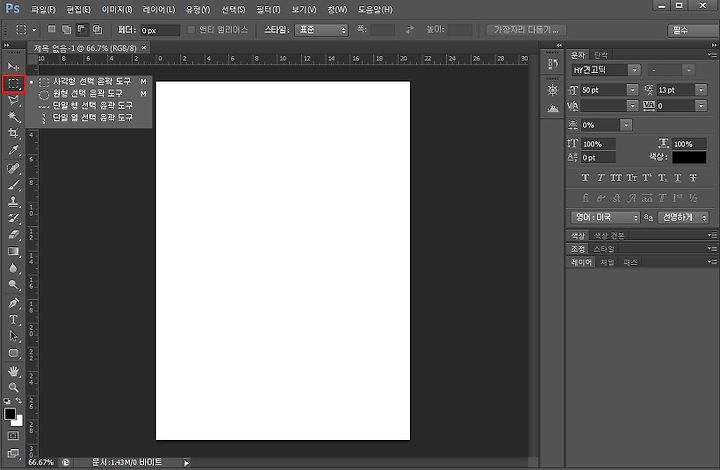Viewport: 720px width, 470px height.
Task: Open the HY견고딕 font family dropdown
Action: coord(634,70)
